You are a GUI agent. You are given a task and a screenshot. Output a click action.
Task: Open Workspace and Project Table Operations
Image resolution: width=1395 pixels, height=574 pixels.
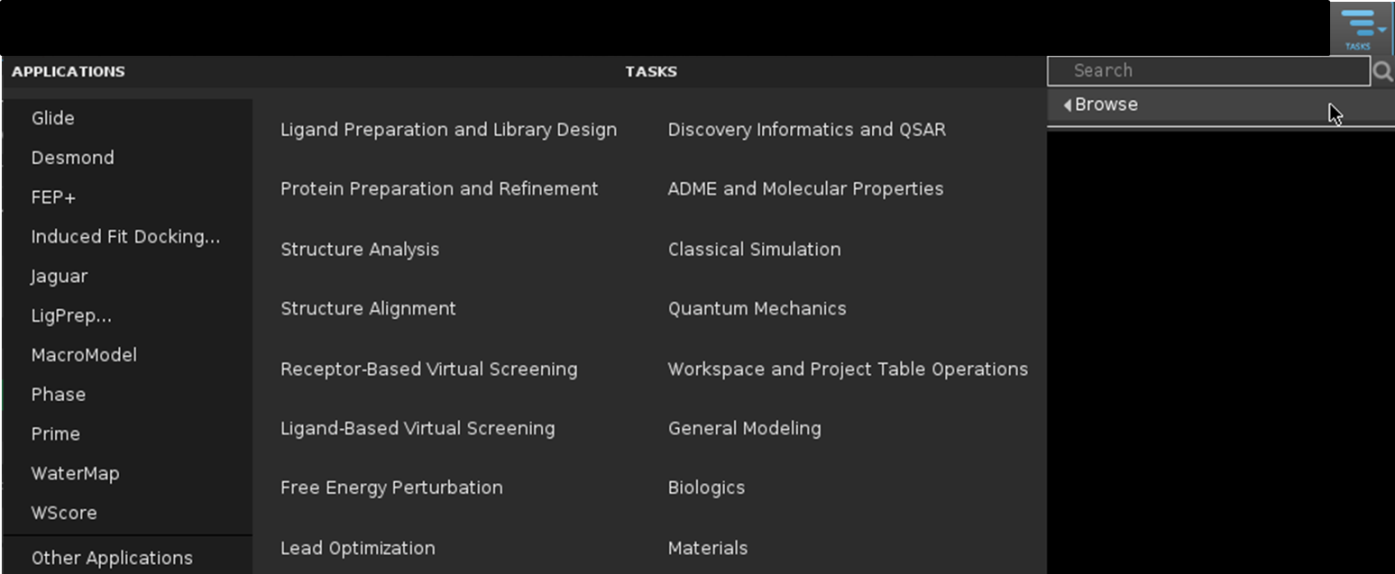coord(847,369)
